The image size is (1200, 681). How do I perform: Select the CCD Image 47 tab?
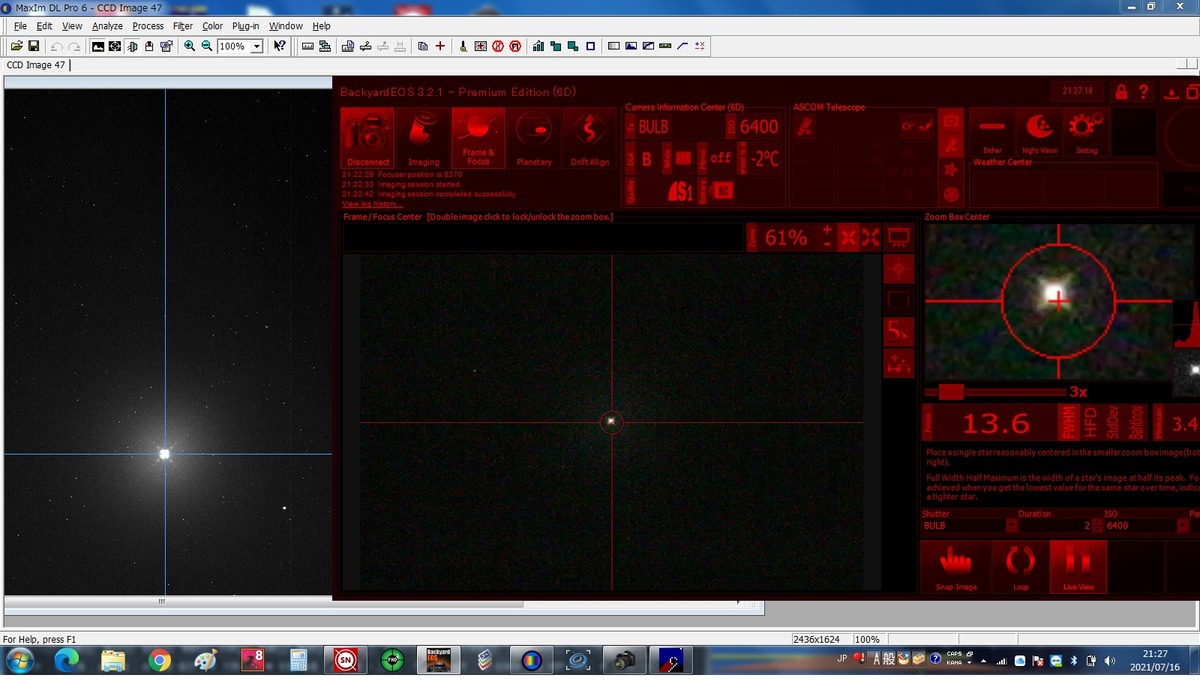pyautogui.click(x=35, y=65)
